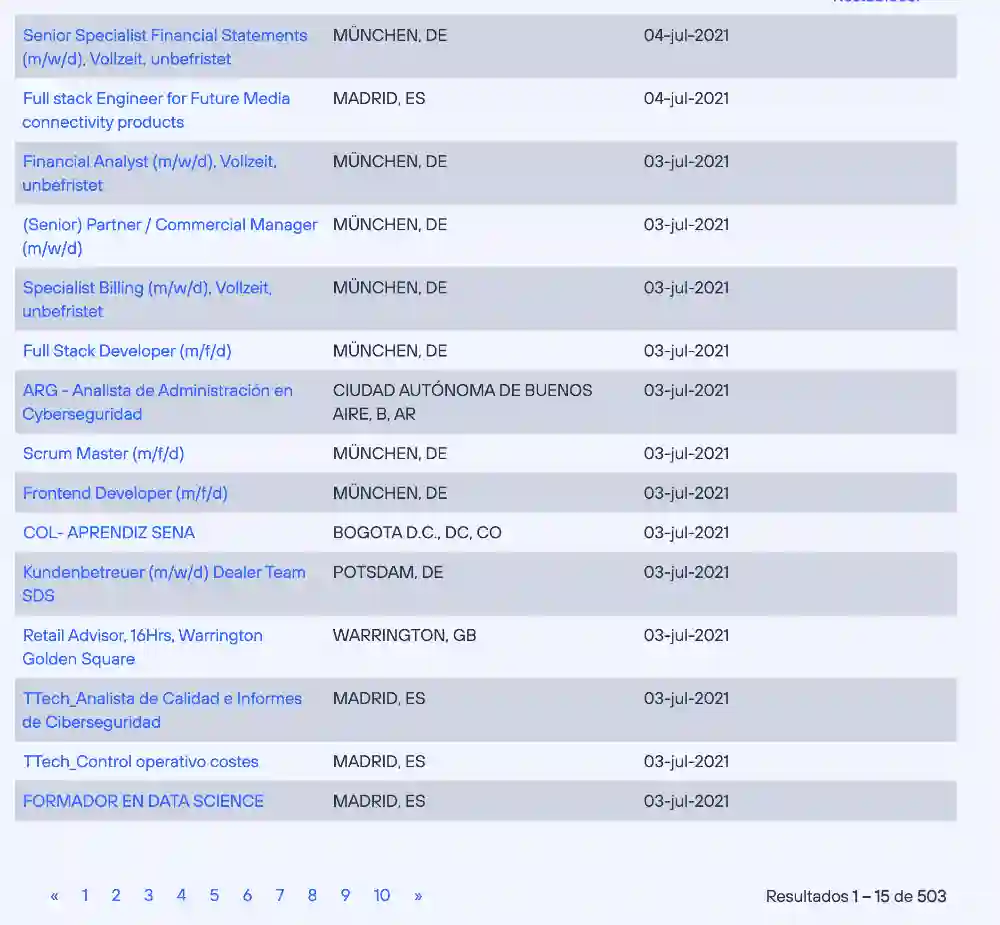The image size is (1000, 925).
Task: Open Retail Advisor Warrington Golden Square job
Action: coord(143,647)
